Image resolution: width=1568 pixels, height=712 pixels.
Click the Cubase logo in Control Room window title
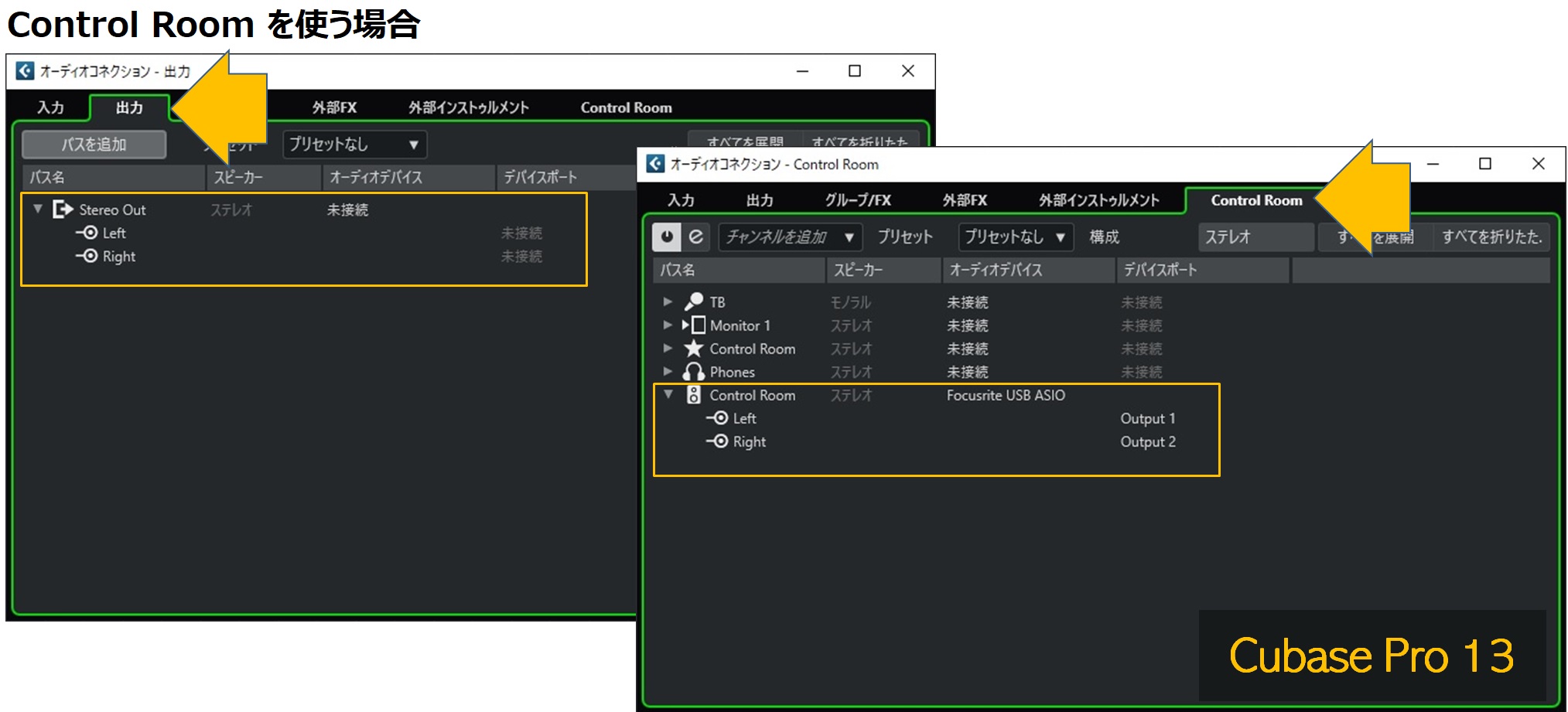click(x=655, y=164)
